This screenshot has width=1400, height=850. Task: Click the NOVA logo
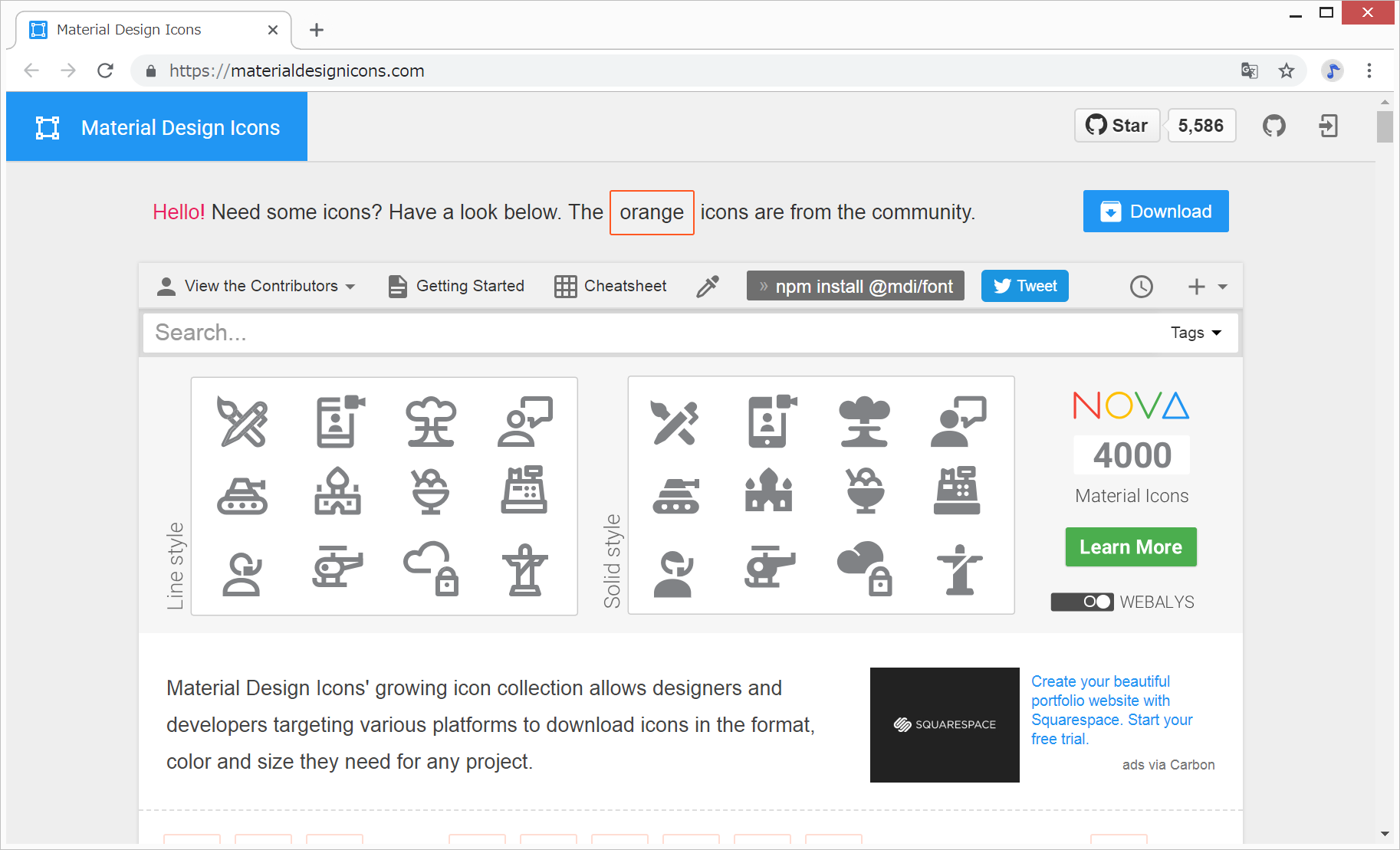coord(1131,405)
